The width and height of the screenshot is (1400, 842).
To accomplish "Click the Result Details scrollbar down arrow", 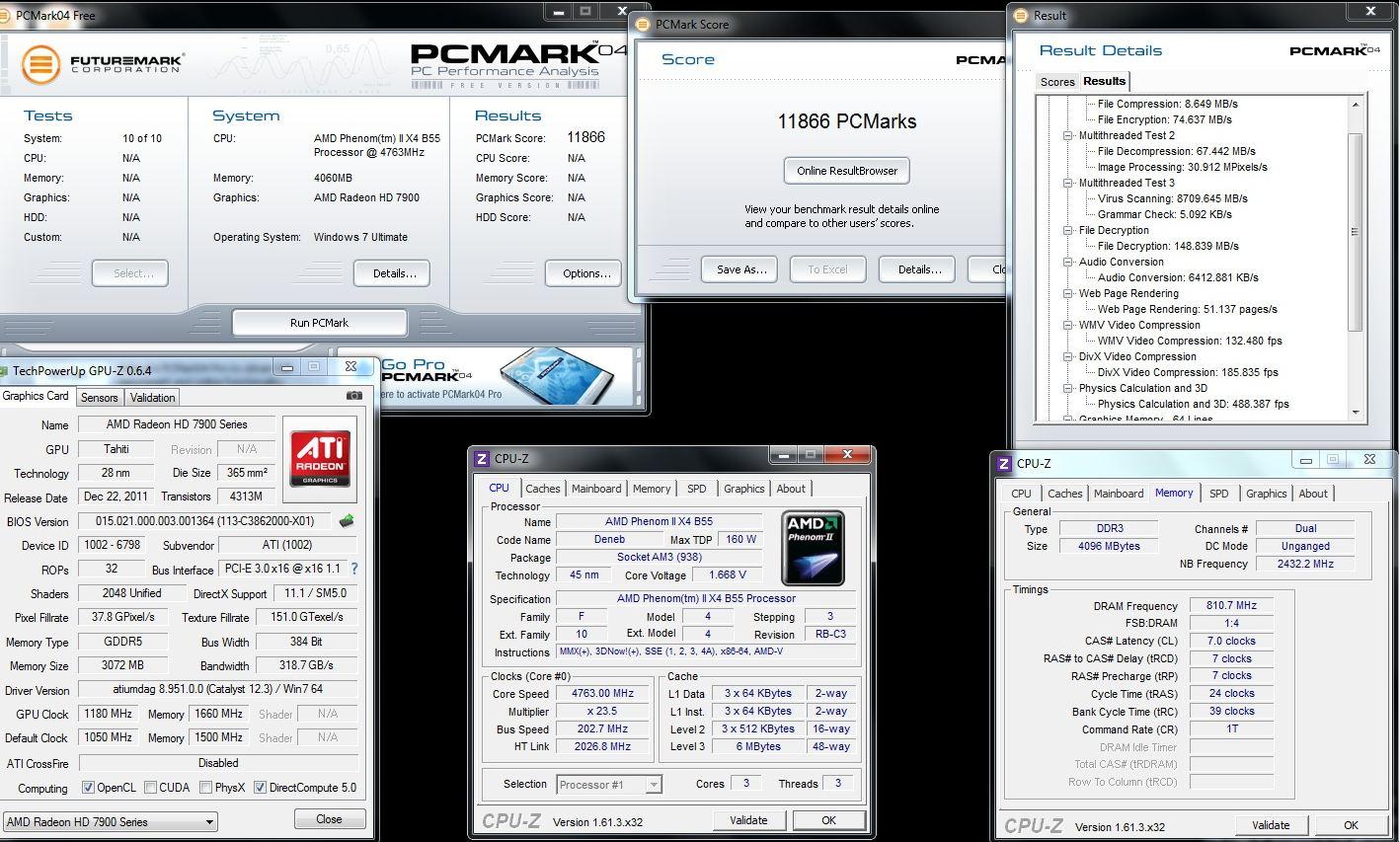I will point(1355,413).
